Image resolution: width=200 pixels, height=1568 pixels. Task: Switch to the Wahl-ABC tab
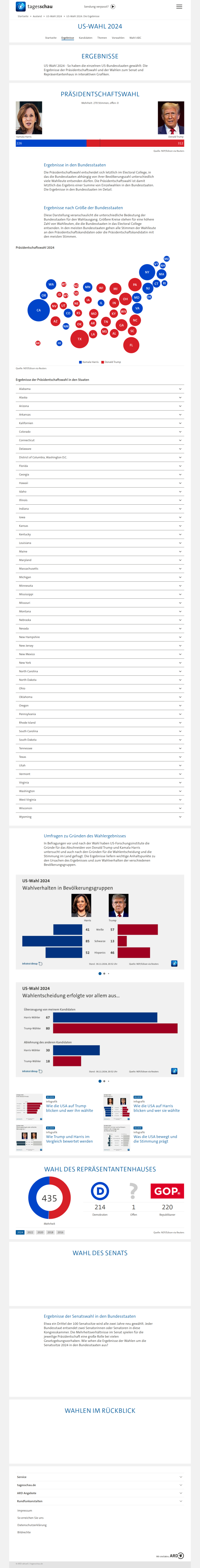coord(135,38)
